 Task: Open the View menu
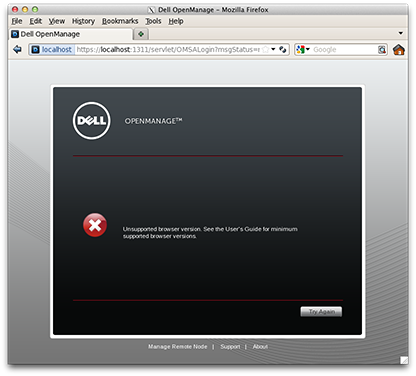pyautogui.click(x=57, y=21)
